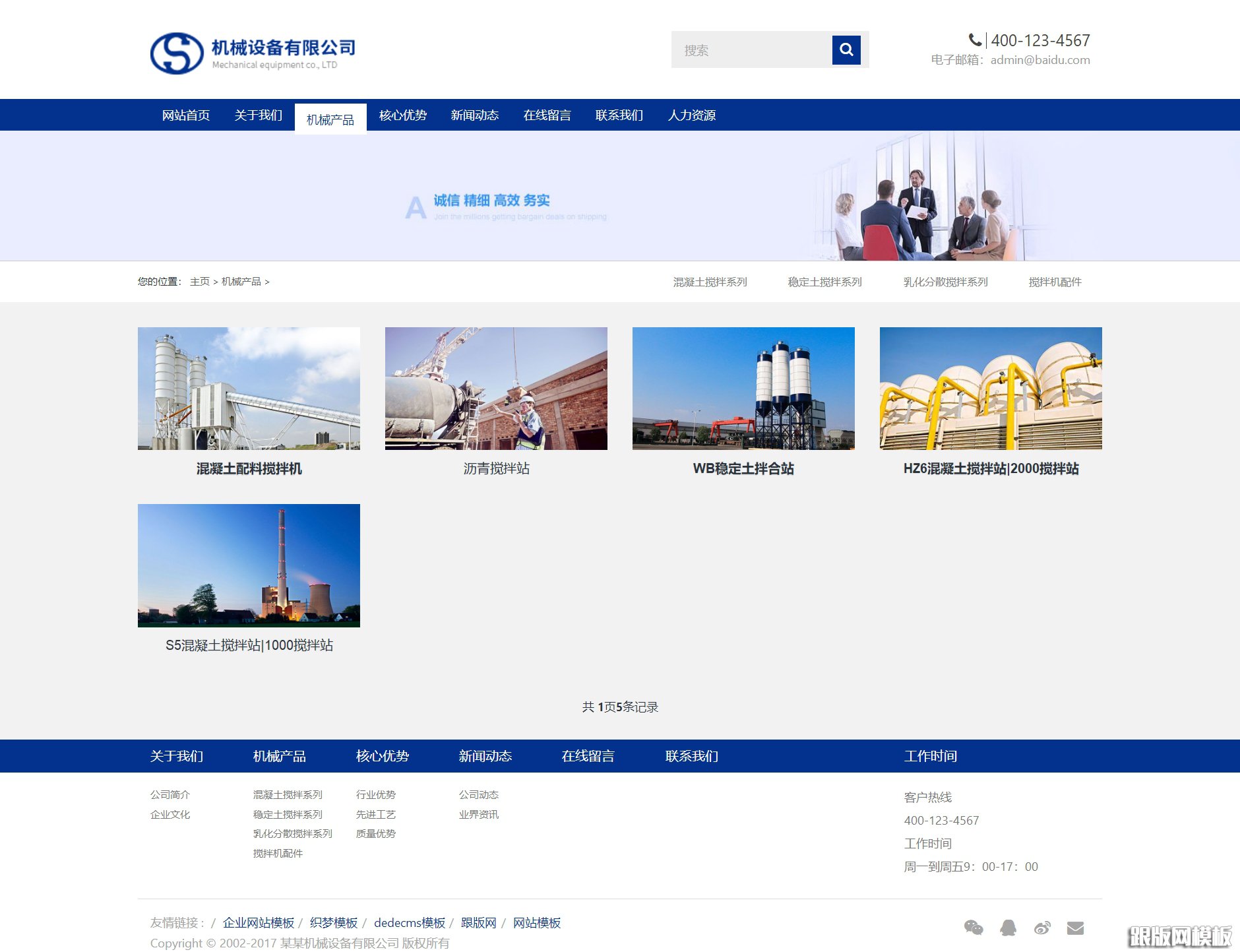The height and width of the screenshot is (952, 1240).
Task: Click the QQ penguin icon in the footer
Action: 1008,927
